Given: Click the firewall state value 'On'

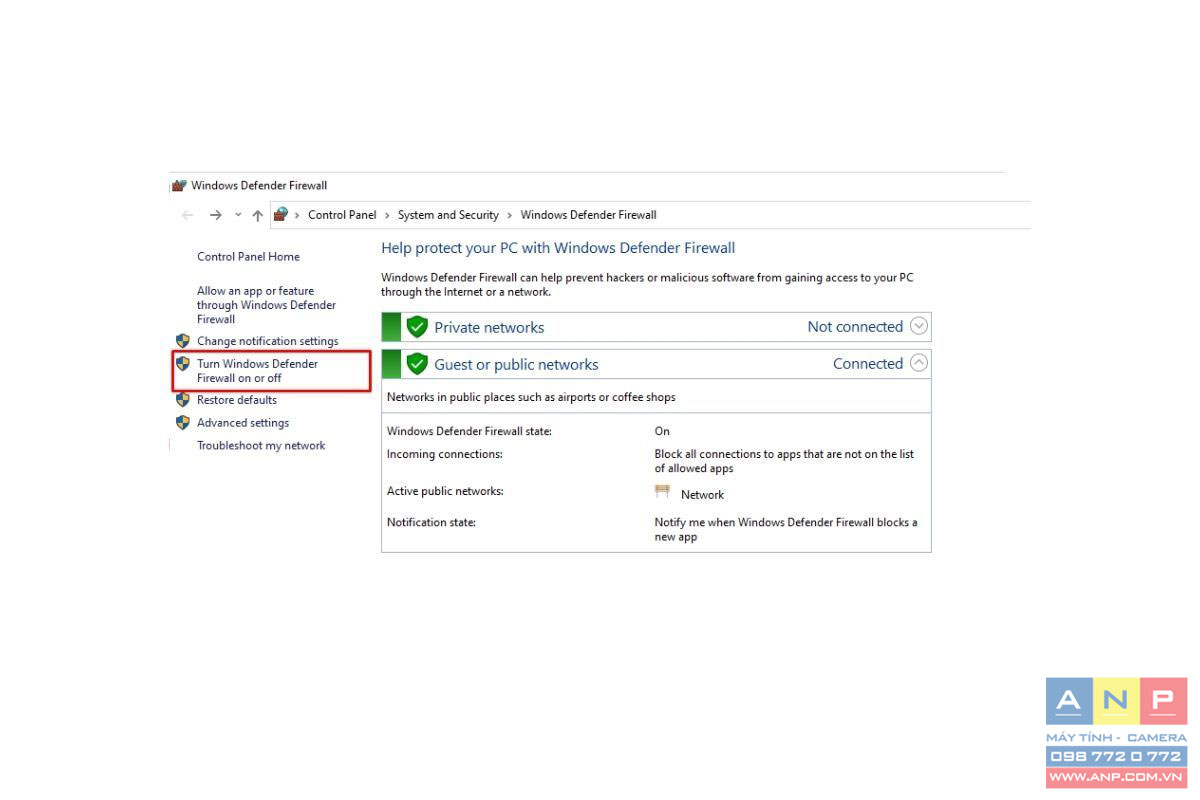Looking at the screenshot, I should 662,432.
